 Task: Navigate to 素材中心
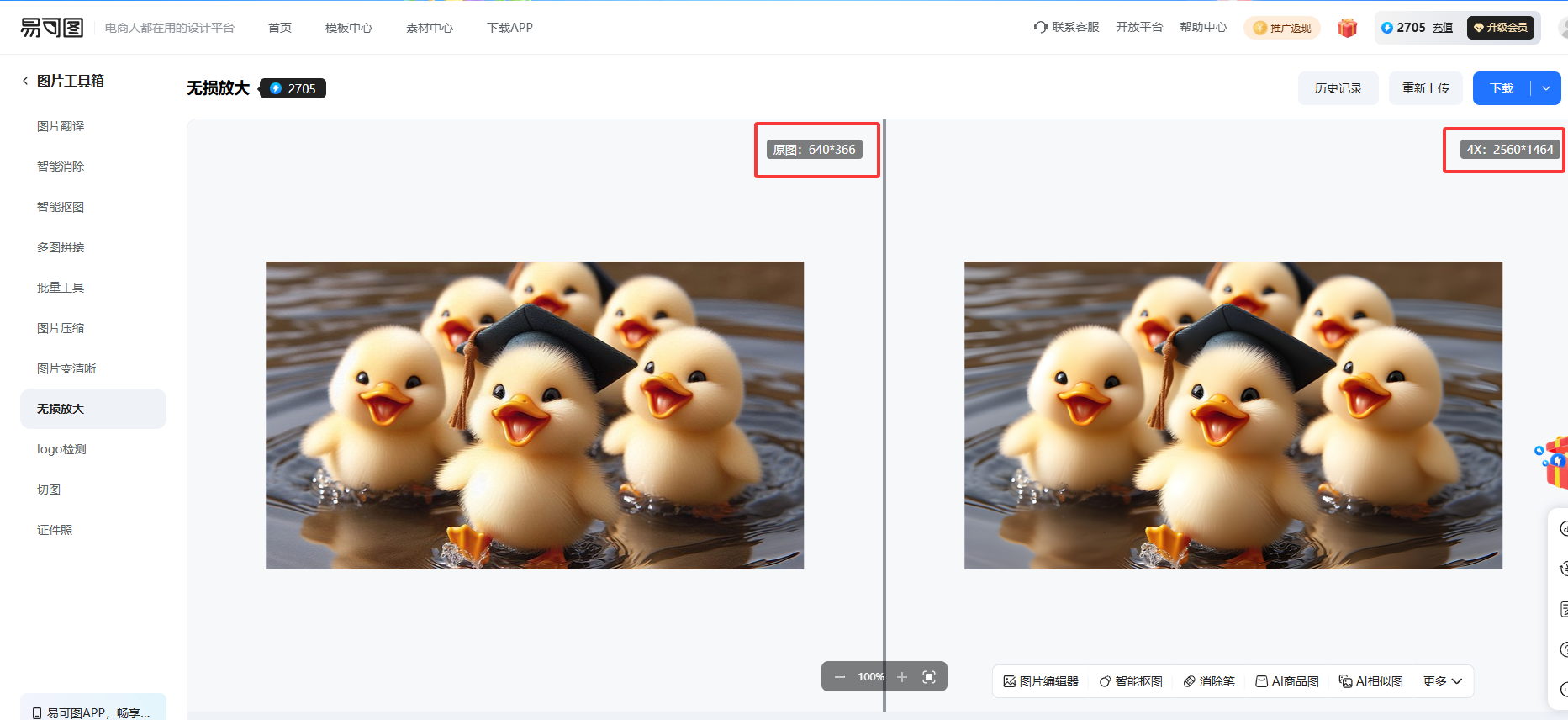(x=430, y=28)
